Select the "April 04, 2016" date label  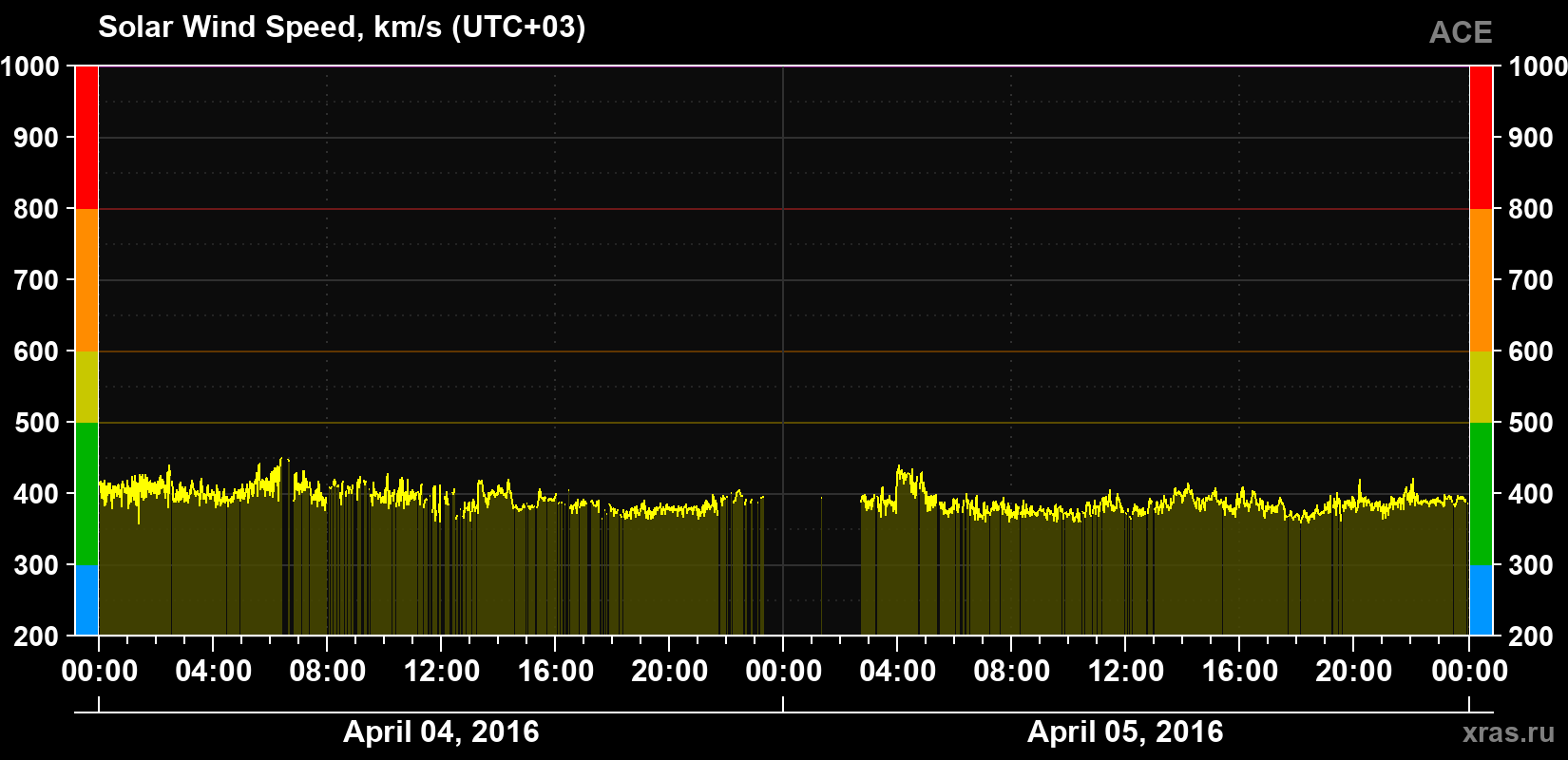coord(441,731)
